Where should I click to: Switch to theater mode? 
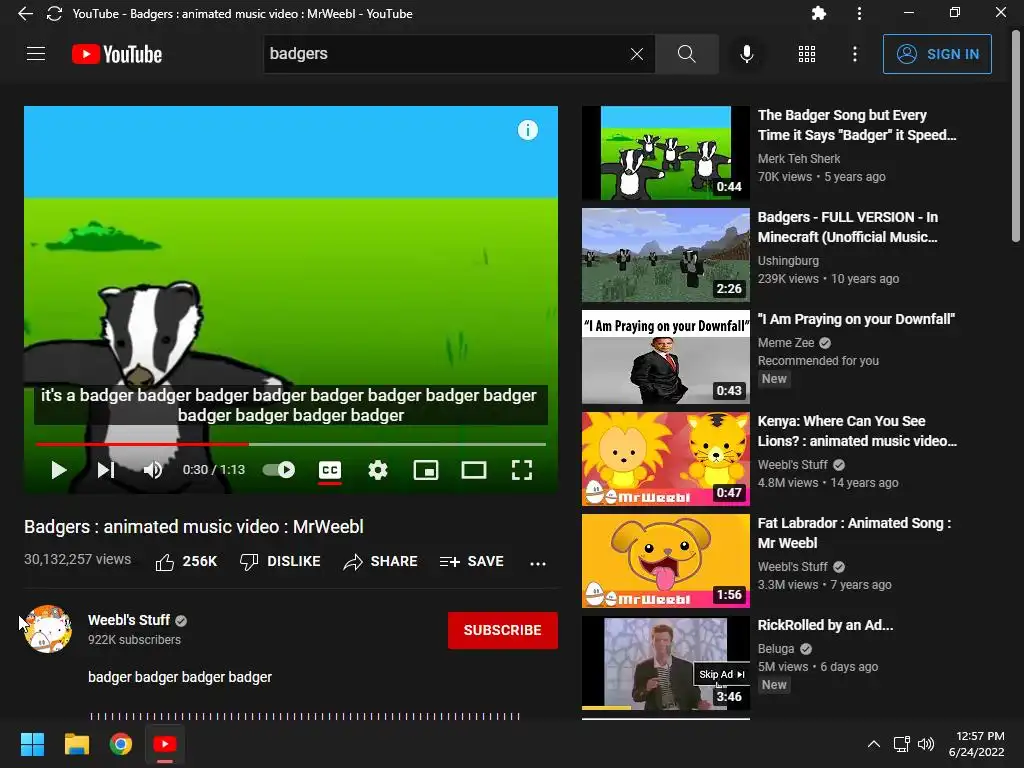pyautogui.click(x=473, y=470)
